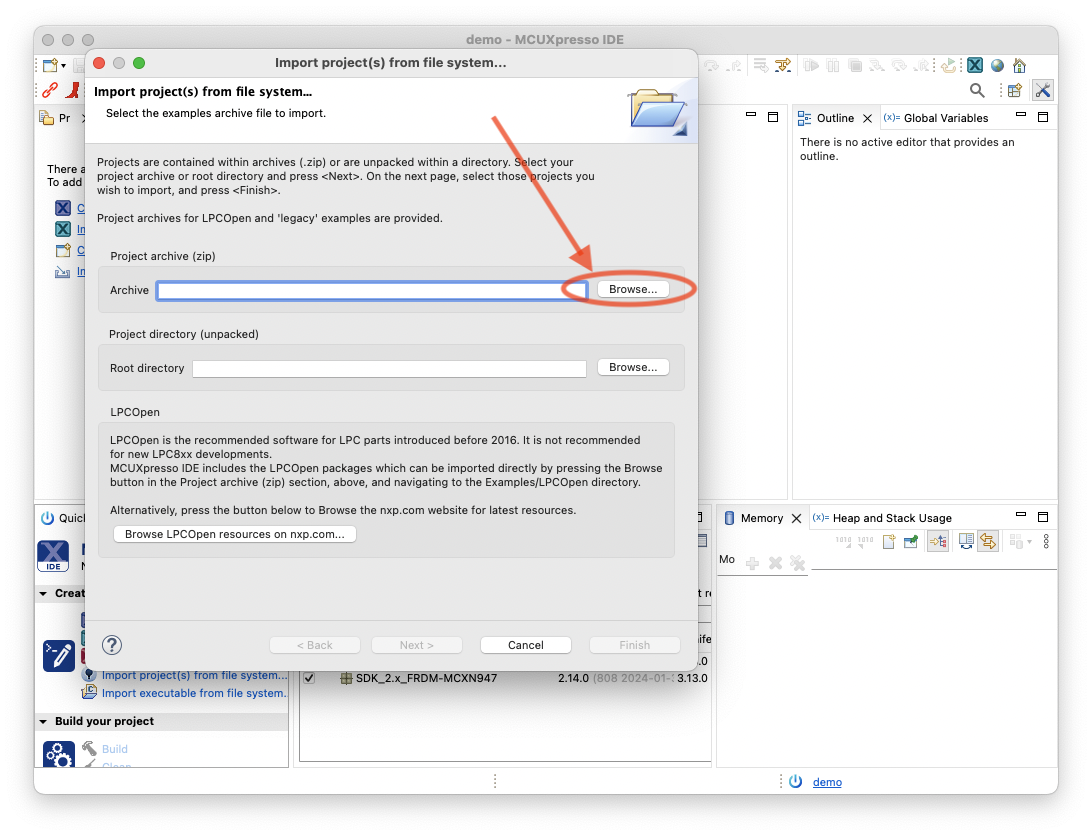Switch to the Global Variables tab
1092x836 pixels.
935,118
